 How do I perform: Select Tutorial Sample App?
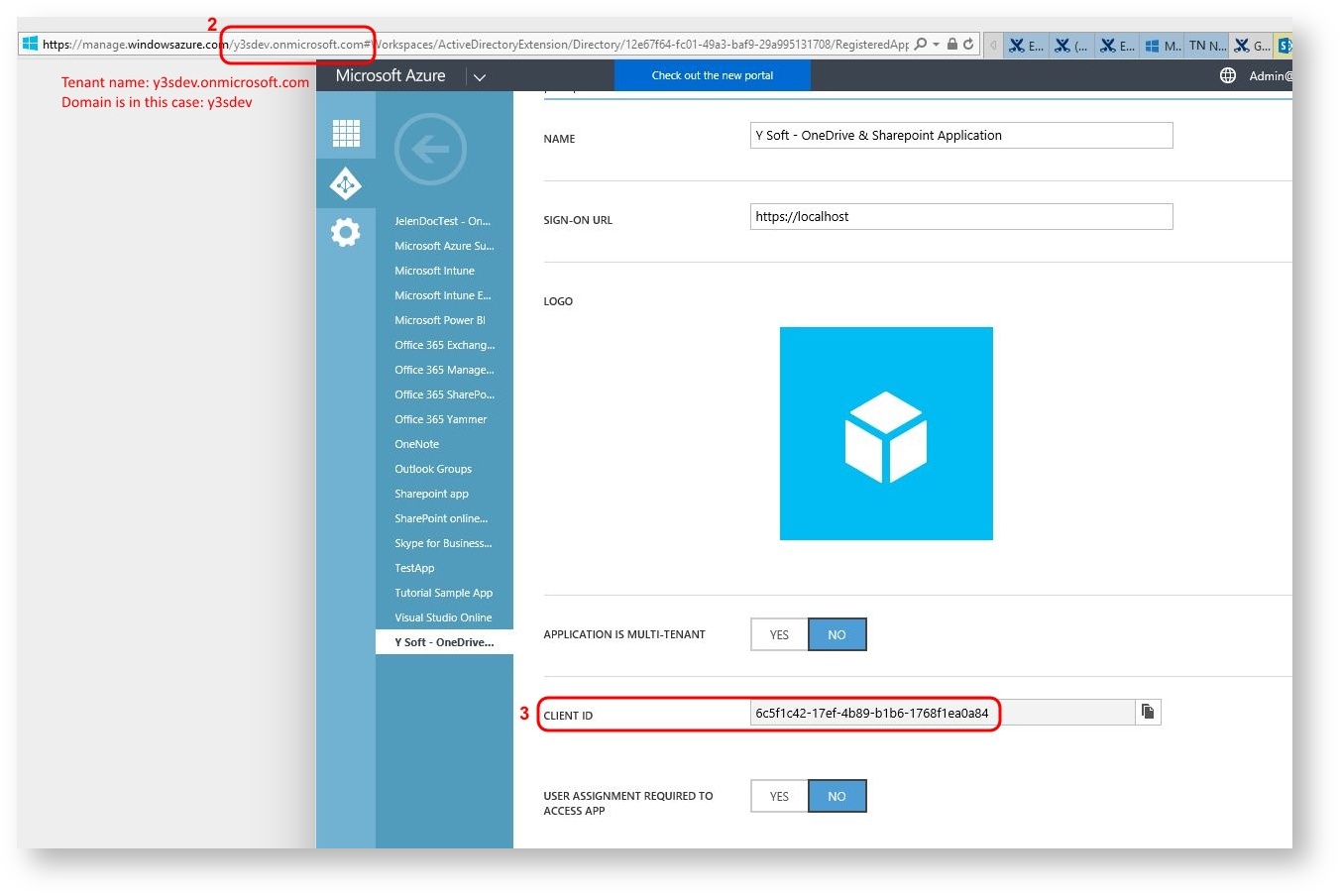click(x=444, y=593)
